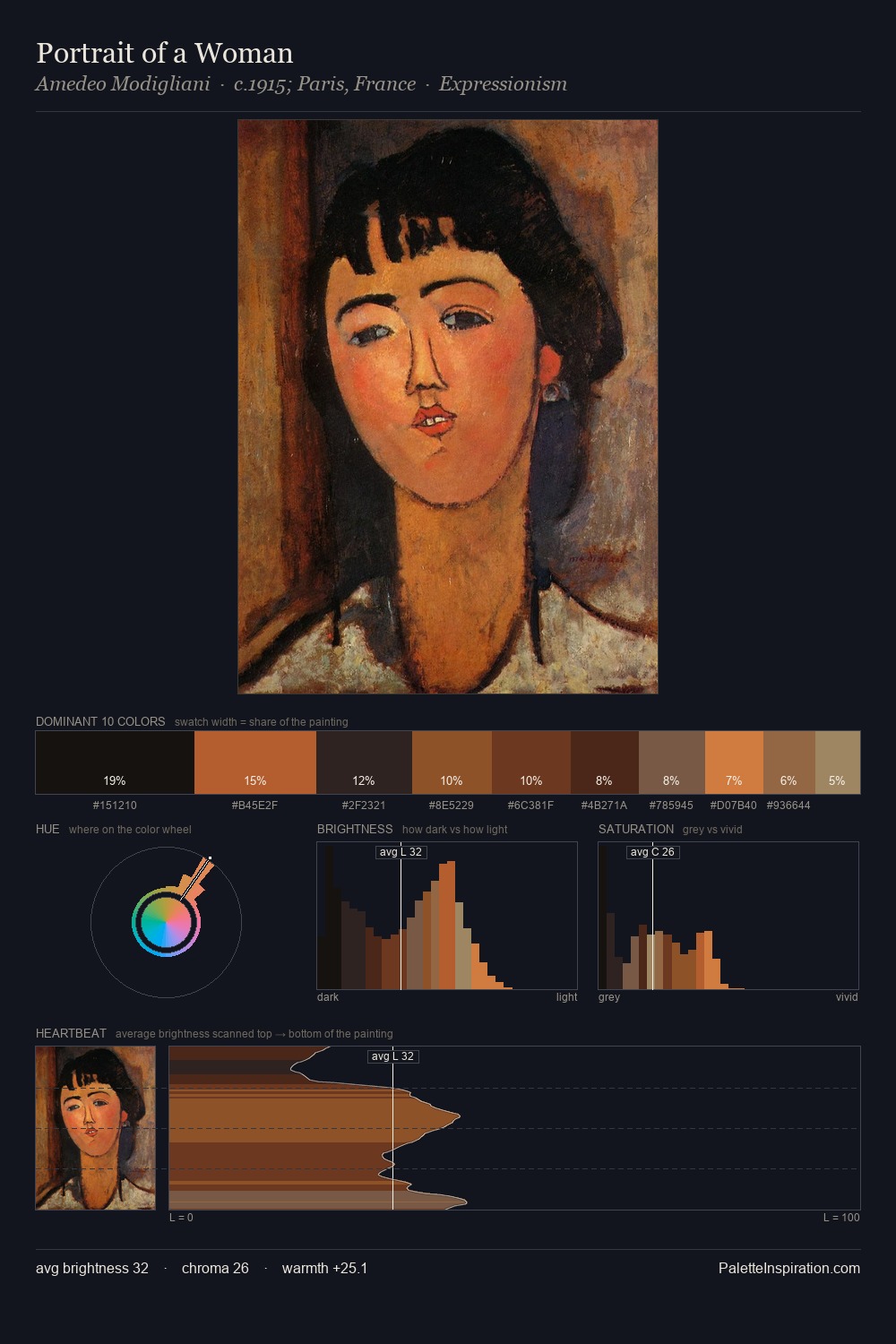Click the title "Portrait of a Woman"
The height and width of the screenshot is (1344, 896).
point(165,53)
